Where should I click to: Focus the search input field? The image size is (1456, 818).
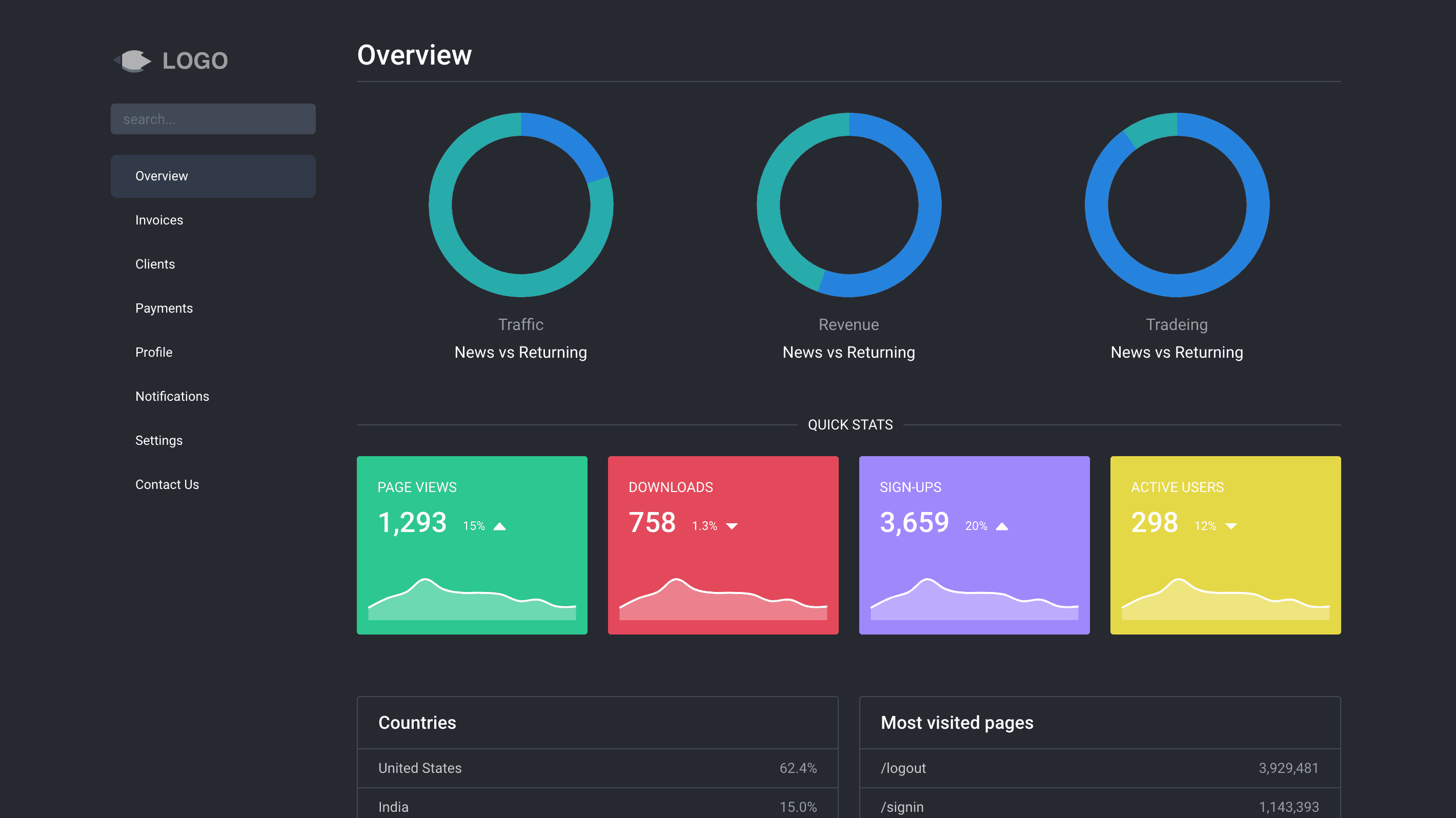(x=213, y=118)
